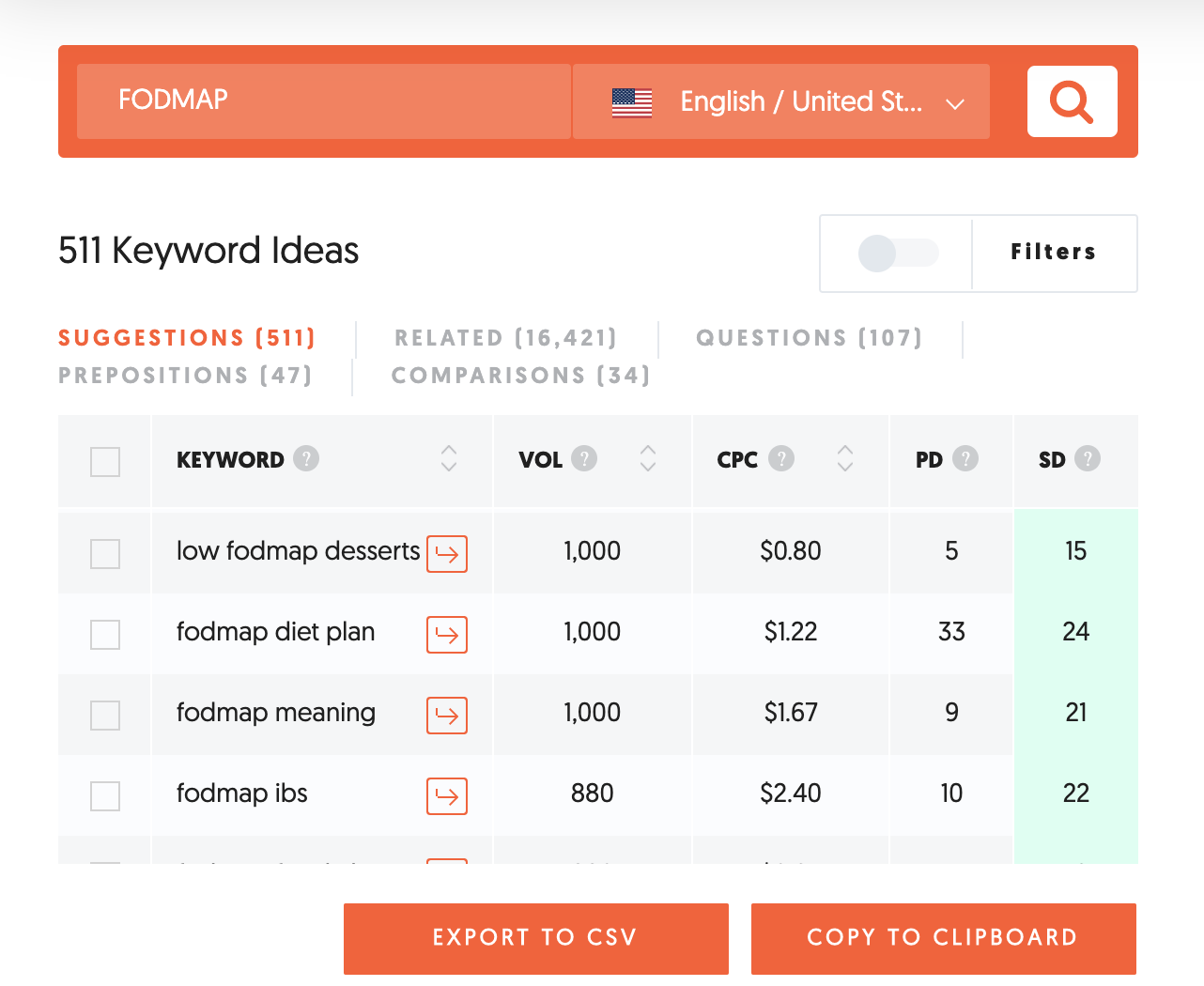Sort the table by the VOL column arrows
Screen dimensions: 1204x986
click(648, 458)
